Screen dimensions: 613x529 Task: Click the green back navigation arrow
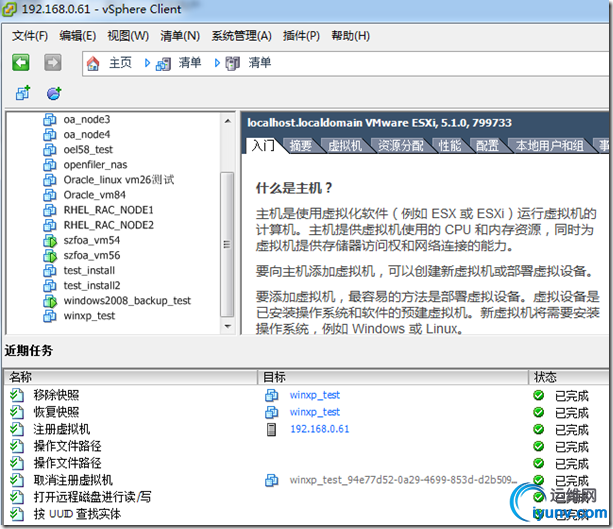[x=21, y=63]
